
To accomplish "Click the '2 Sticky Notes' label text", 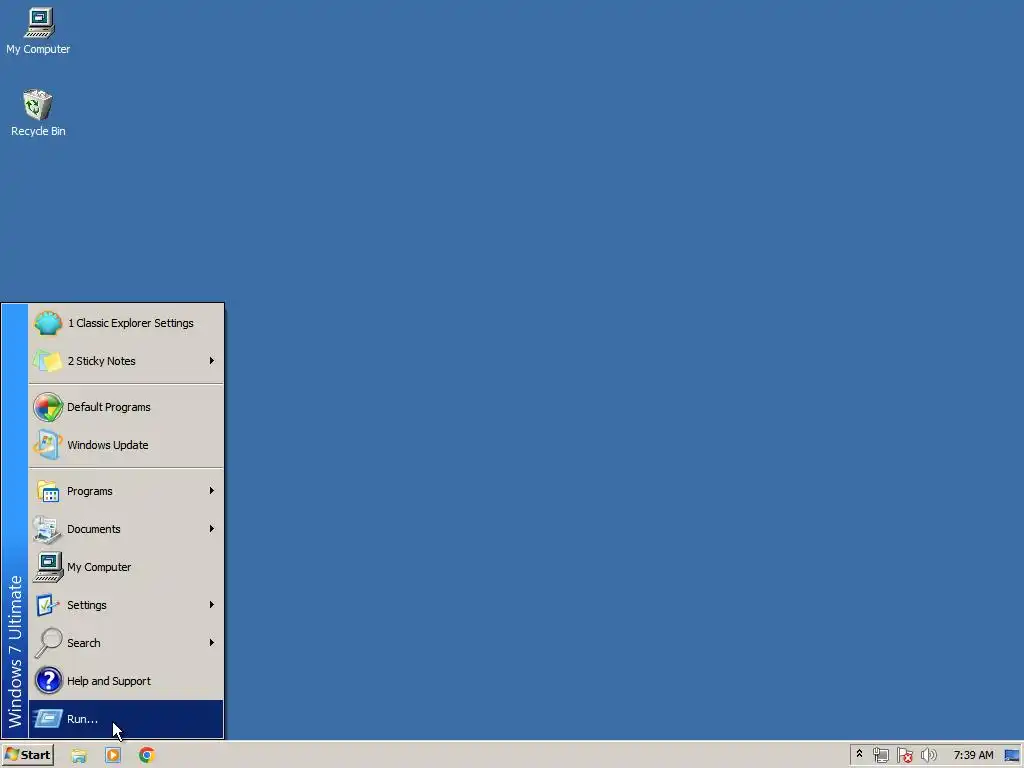I will [101, 361].
